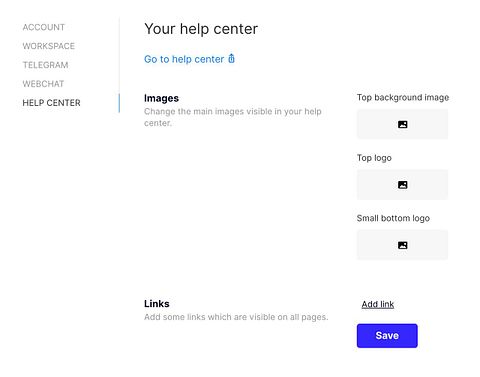Click the Your help center page title
This screenshot has height=377, width=480.
[x=201, y=29]
